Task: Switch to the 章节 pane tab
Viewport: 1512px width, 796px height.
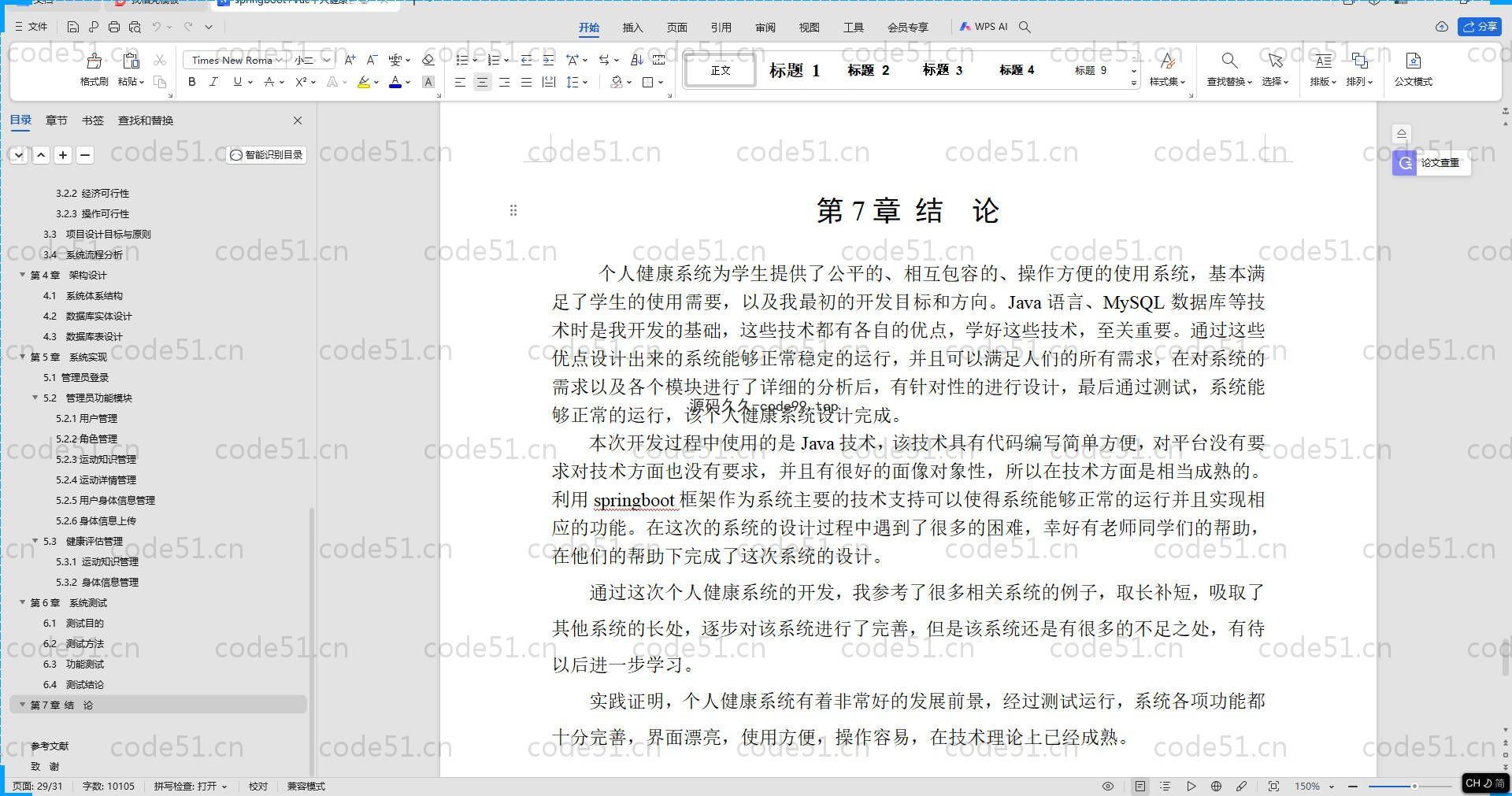Action: point(56,120)
